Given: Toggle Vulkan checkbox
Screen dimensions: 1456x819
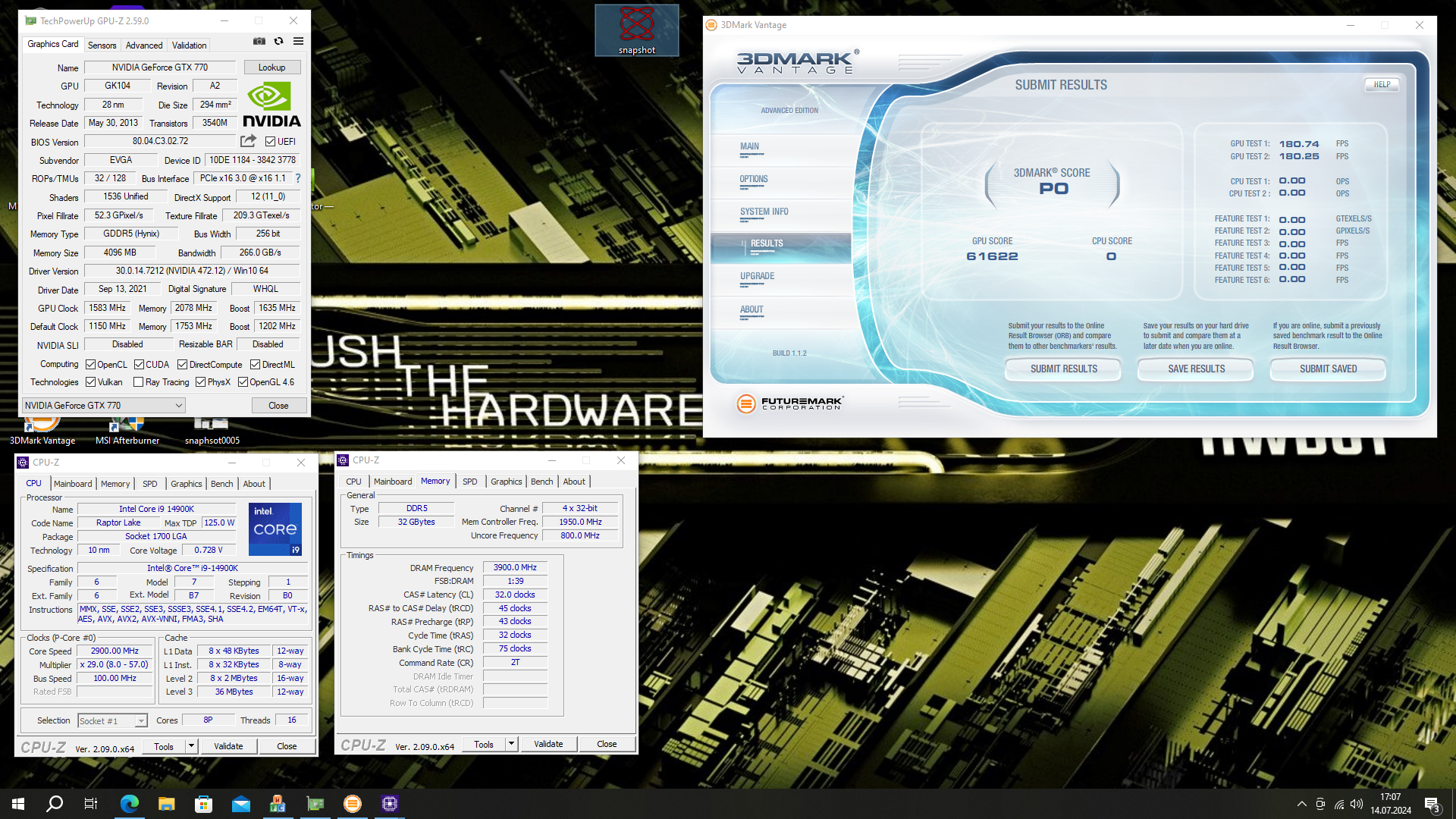Looking at the screenshot, I should click(90, 382).
